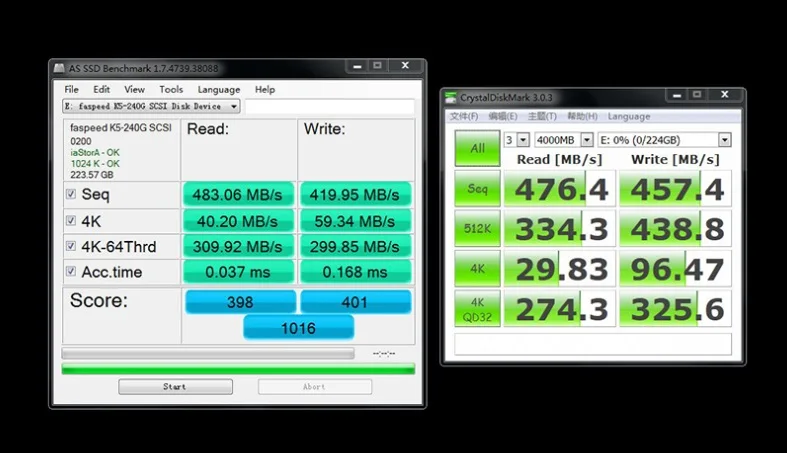Minimize the CrystalDiskMark window
Viewport: 787px width, 453px height.
pos(677,95)
